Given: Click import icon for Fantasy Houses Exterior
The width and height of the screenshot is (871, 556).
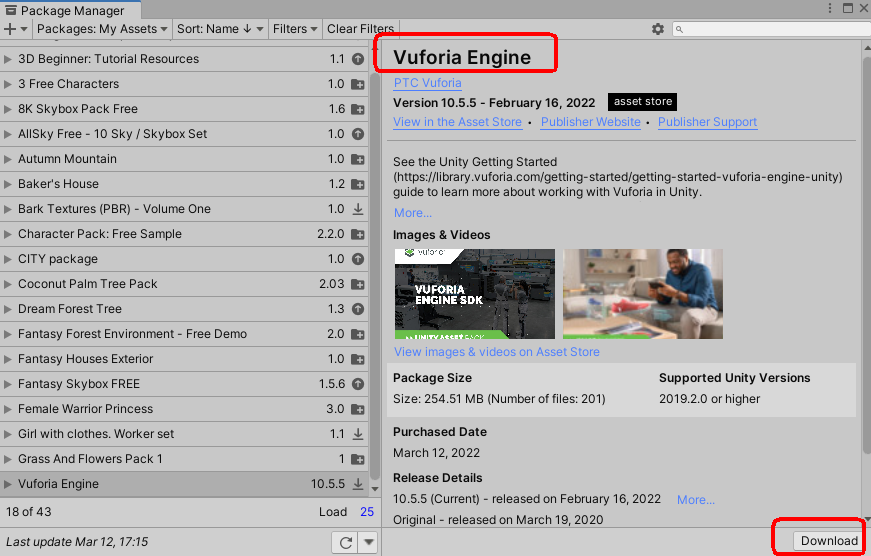Looking at the screenshot, I should [x=358, y=359].
